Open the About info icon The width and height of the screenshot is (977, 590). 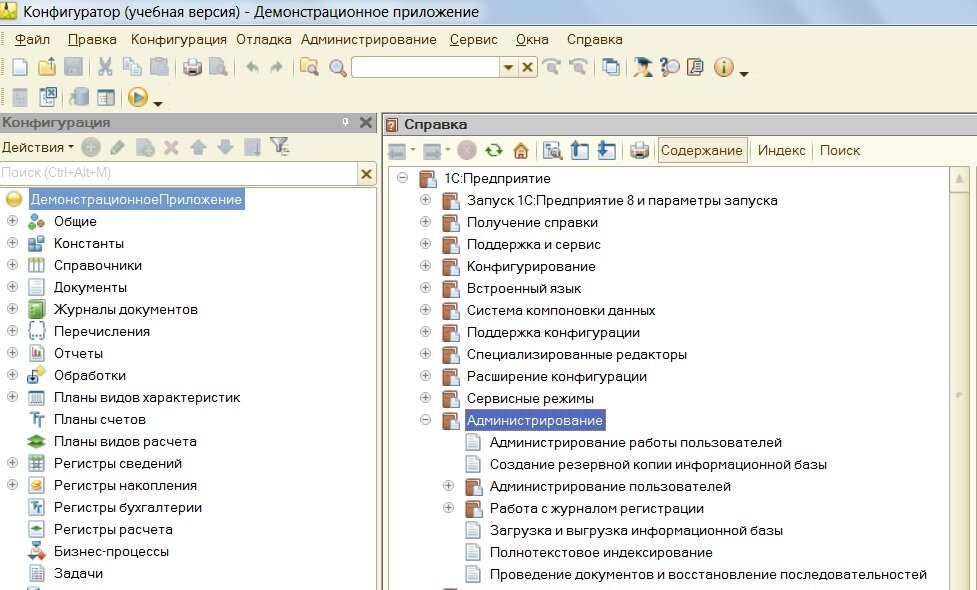point(723,67)
